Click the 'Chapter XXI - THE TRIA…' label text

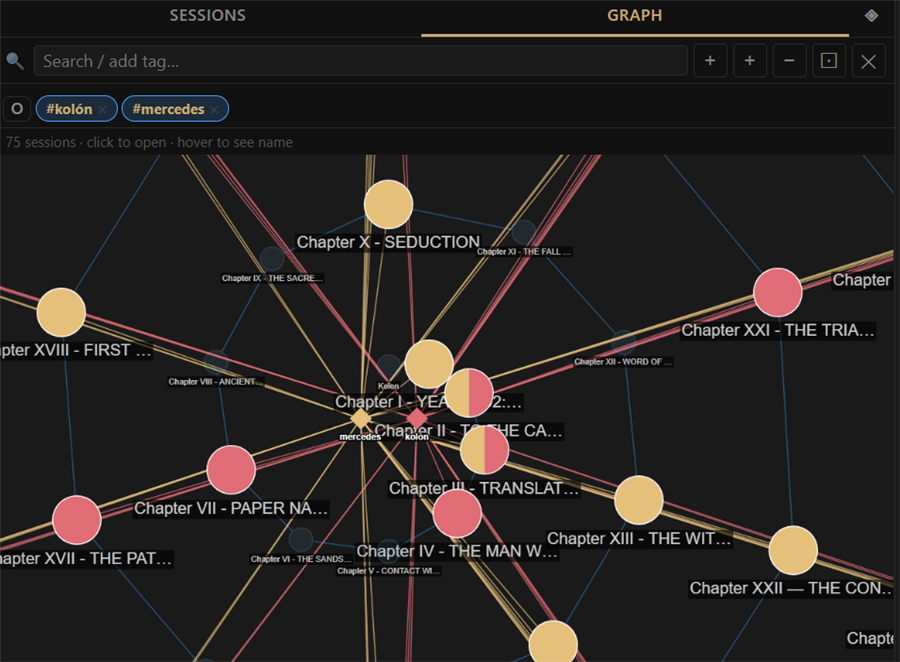778,330
